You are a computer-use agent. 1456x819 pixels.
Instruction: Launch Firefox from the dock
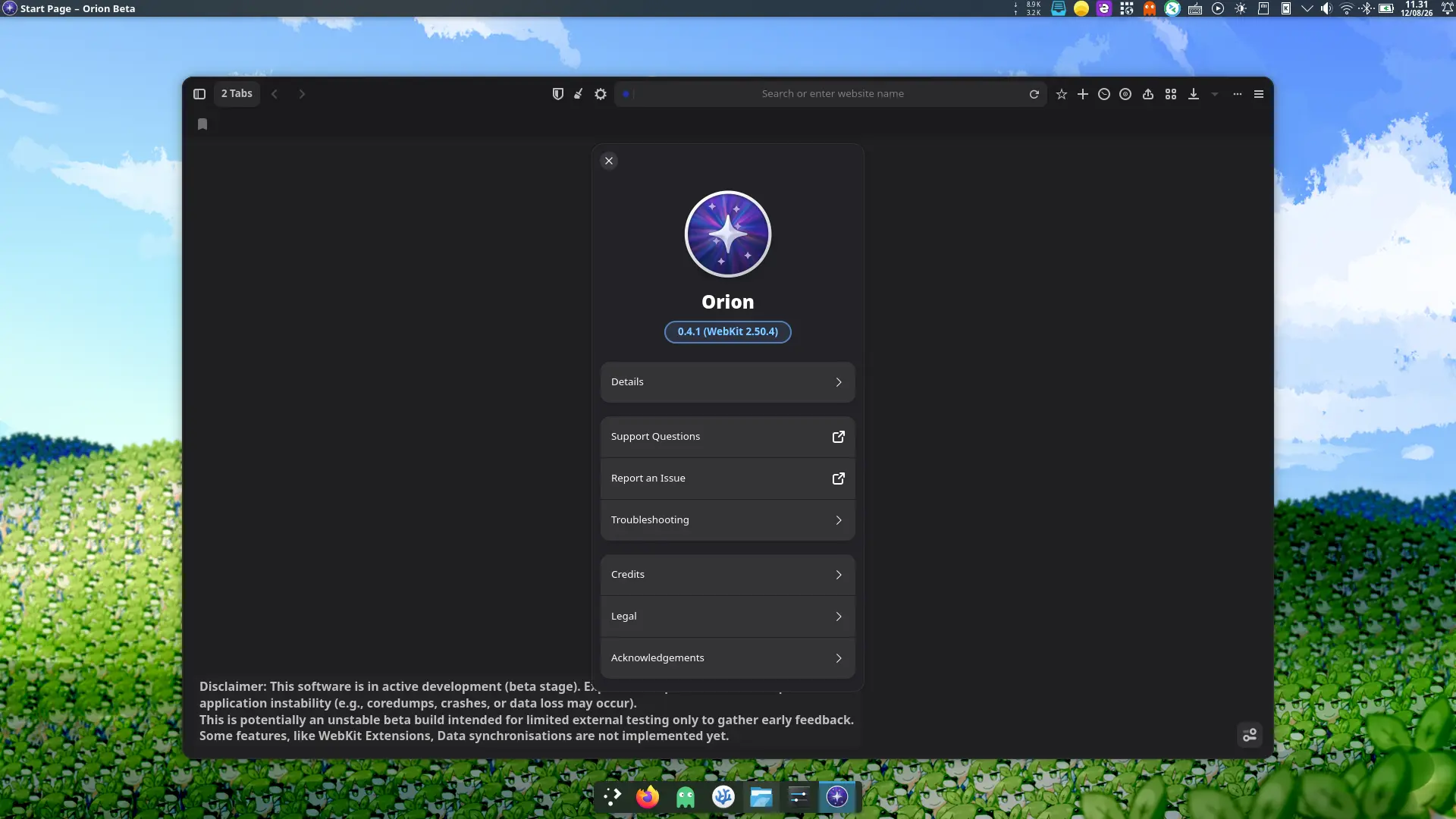[x=648, y=797]
